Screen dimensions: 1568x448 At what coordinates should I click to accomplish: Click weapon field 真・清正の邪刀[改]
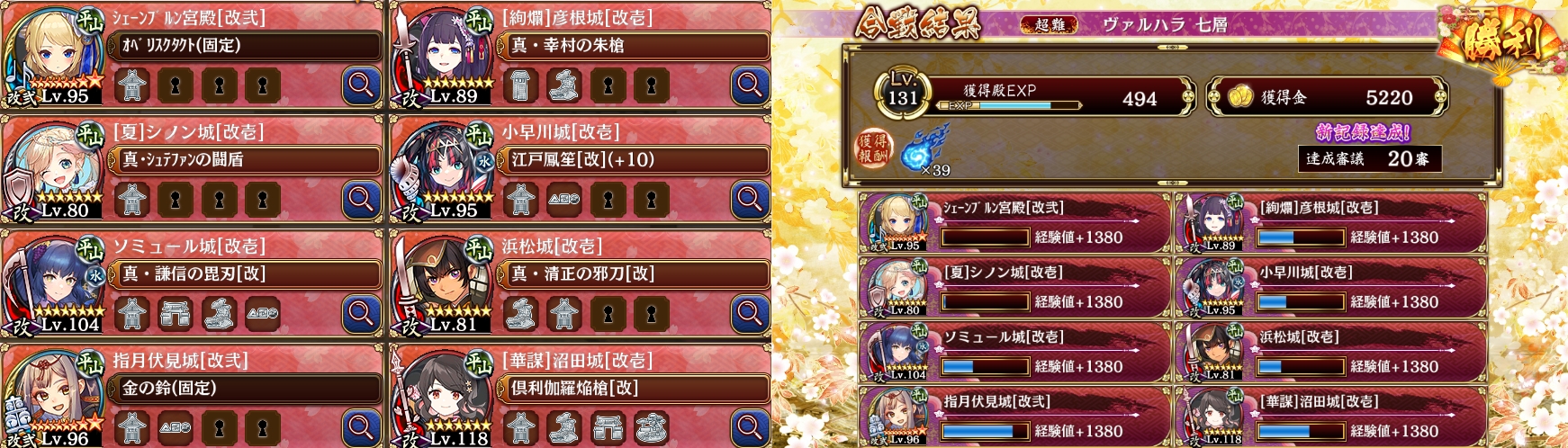[x=634, y=273]
